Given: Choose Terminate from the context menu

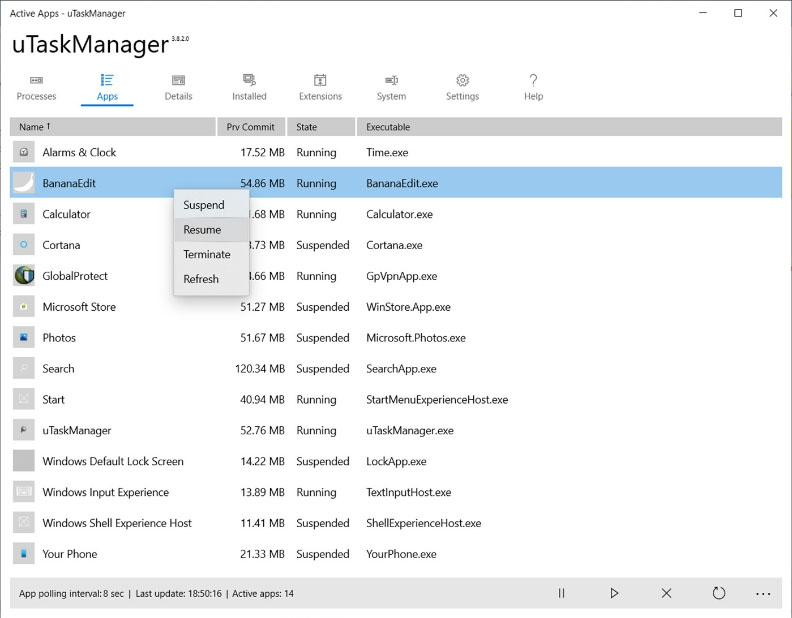Looking at the screenshot, I should tap(211, 254).
